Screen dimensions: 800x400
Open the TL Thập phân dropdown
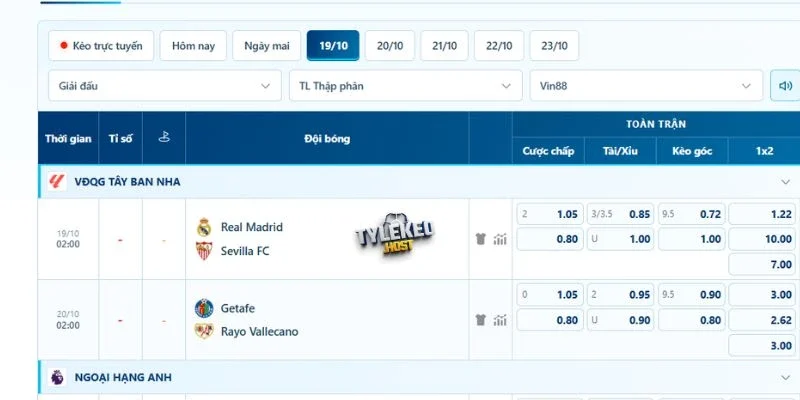[x=406, y=86]
